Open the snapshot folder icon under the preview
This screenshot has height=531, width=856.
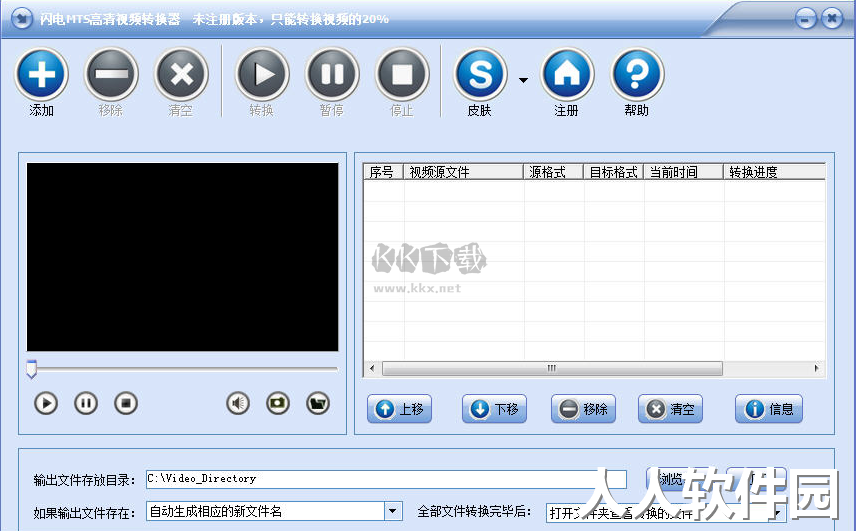(x=318, y=404)
